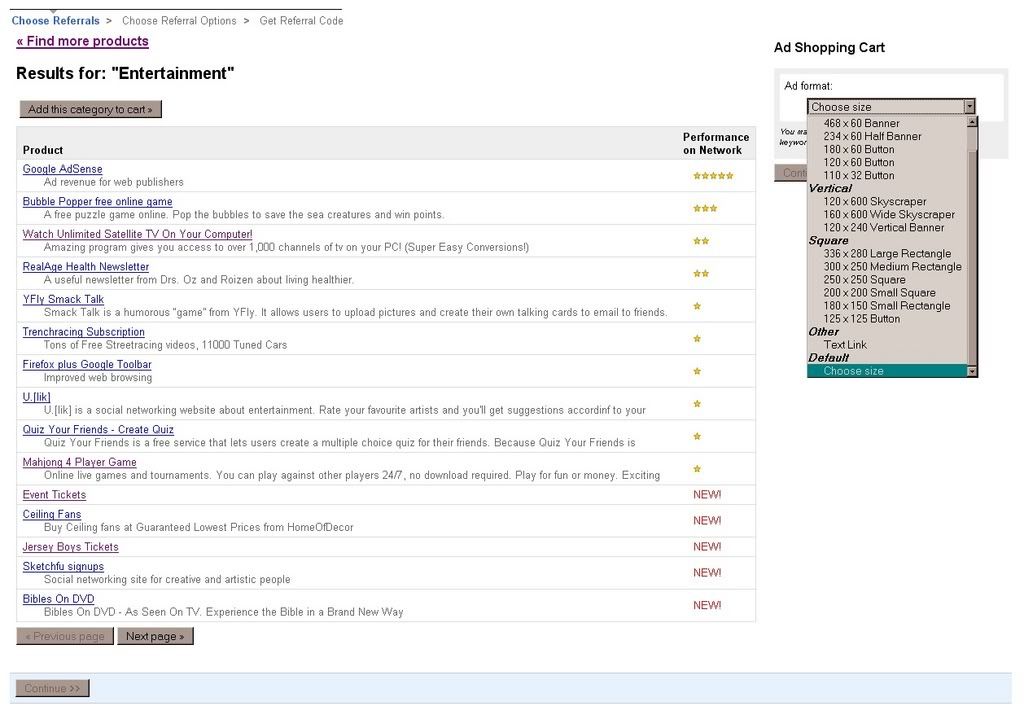Click five-star rating for Google AdSense
Screen dimensions: 1024x715
pyautogui.click(x=713, y=176)
